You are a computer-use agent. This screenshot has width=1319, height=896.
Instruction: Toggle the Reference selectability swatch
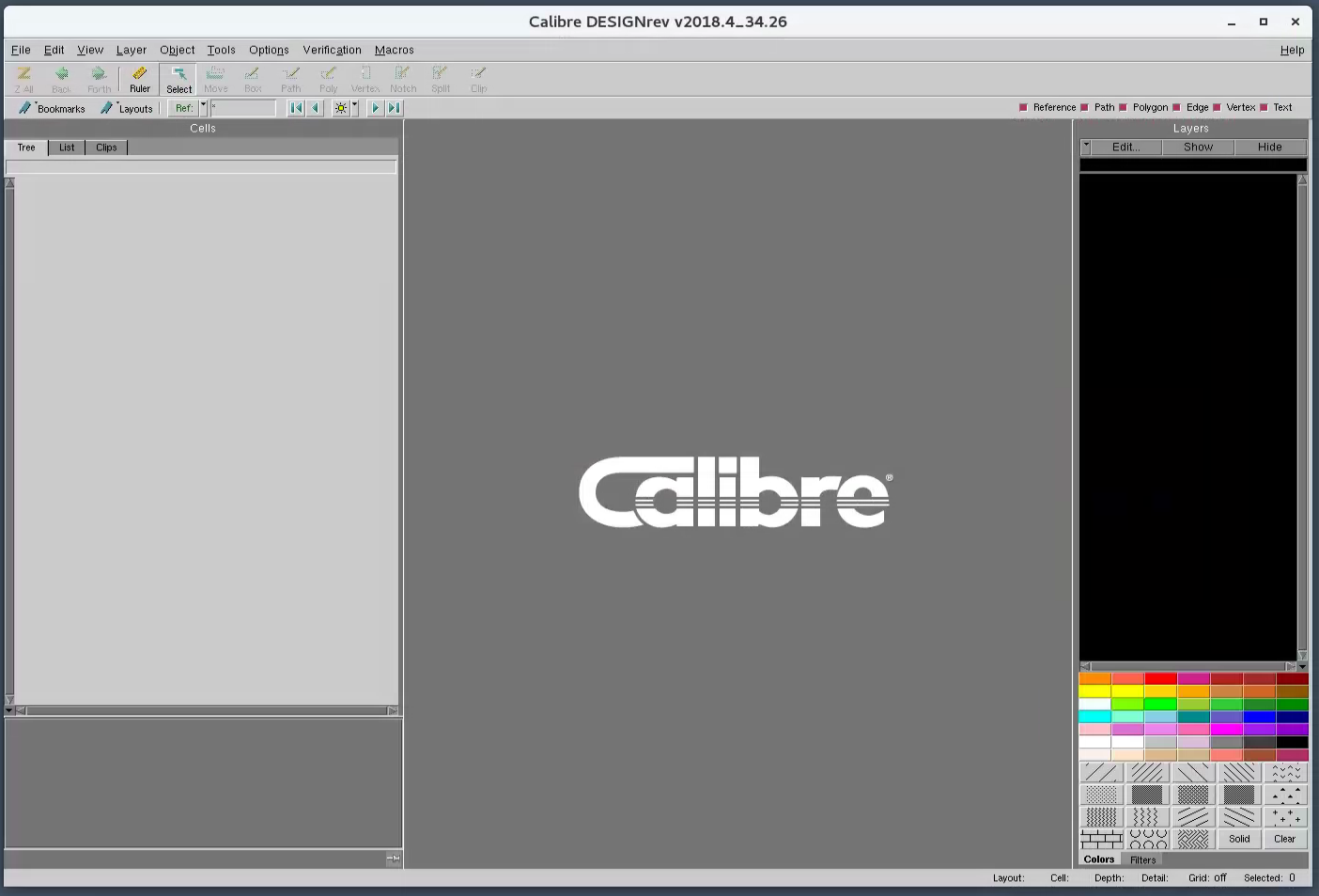point(1023,106)
